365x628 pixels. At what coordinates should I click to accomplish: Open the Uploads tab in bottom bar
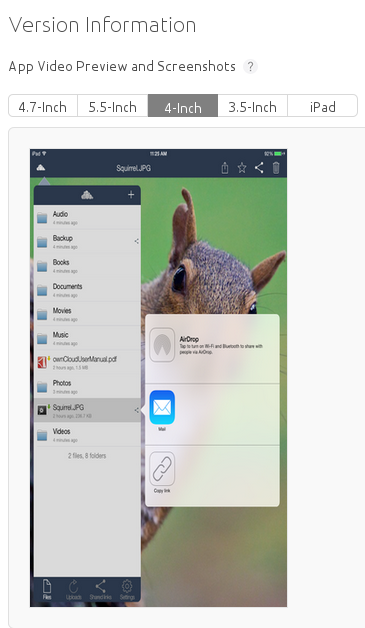(x=74, y=590)
